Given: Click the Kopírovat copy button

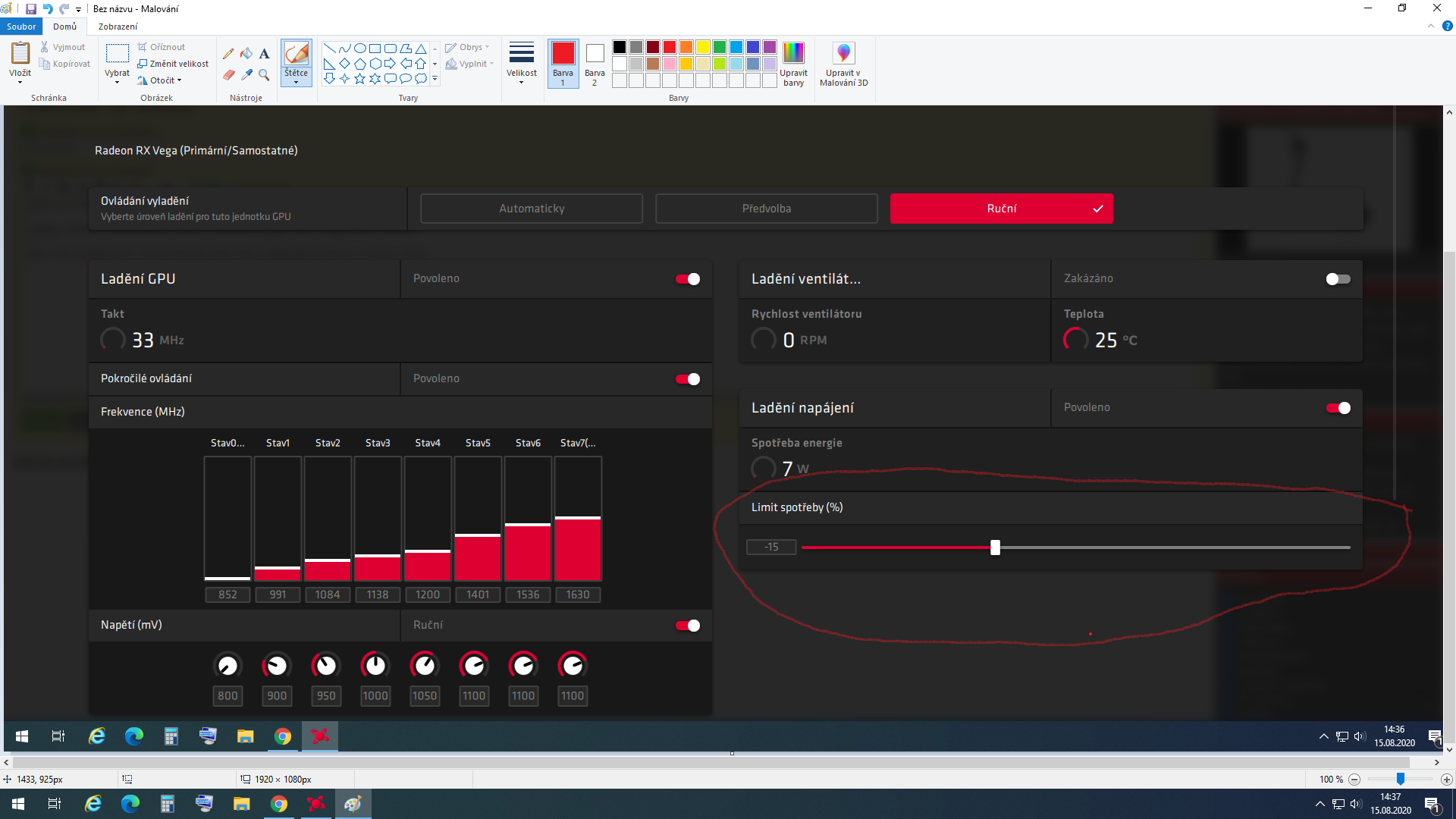Looking at the screenshot, I should coord(65,64).
